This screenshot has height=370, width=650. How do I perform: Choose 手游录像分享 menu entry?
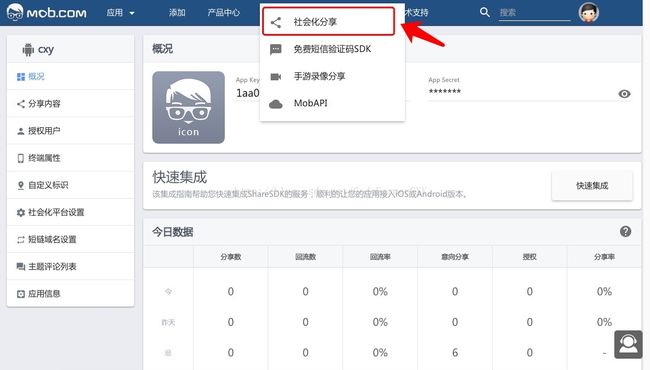click(332, 76)
